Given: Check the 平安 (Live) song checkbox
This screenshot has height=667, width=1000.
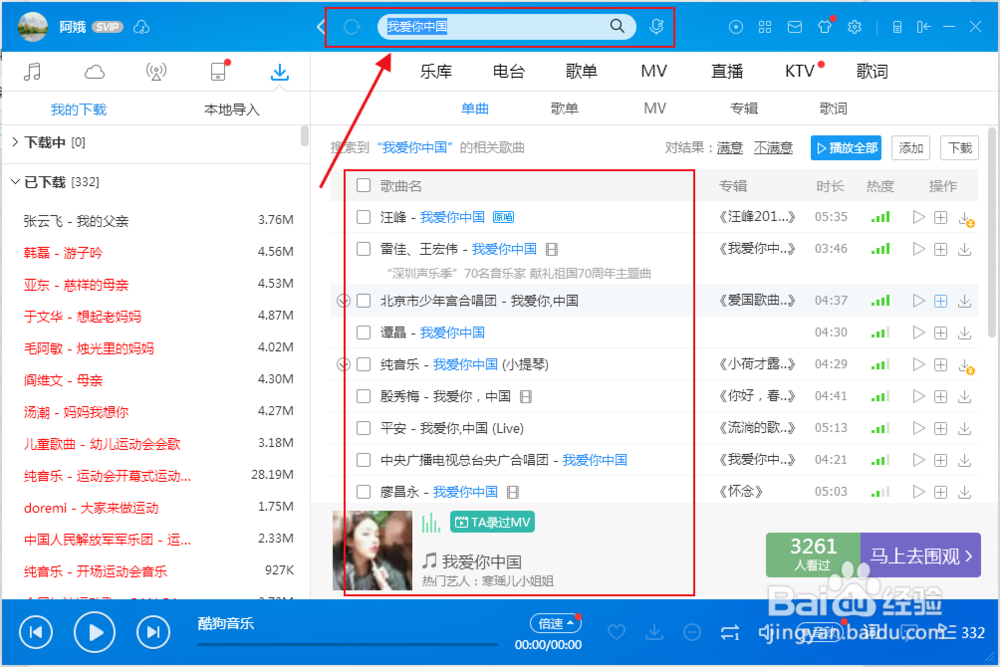Looking at the screenshot, I should [364, 428].
